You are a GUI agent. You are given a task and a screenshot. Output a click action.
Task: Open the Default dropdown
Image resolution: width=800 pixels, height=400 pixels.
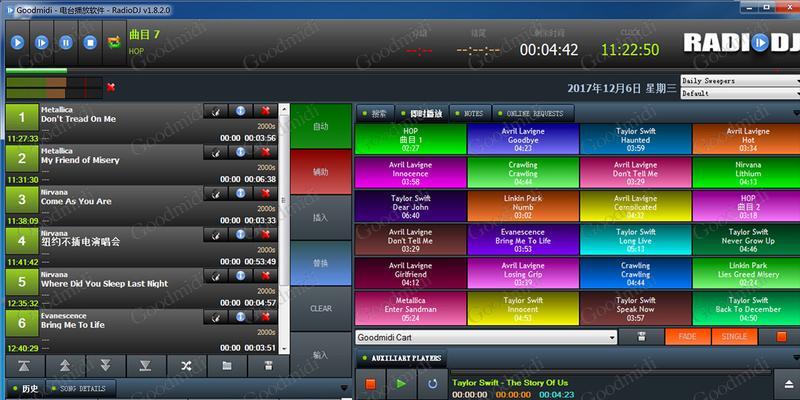tap(740, 93)
